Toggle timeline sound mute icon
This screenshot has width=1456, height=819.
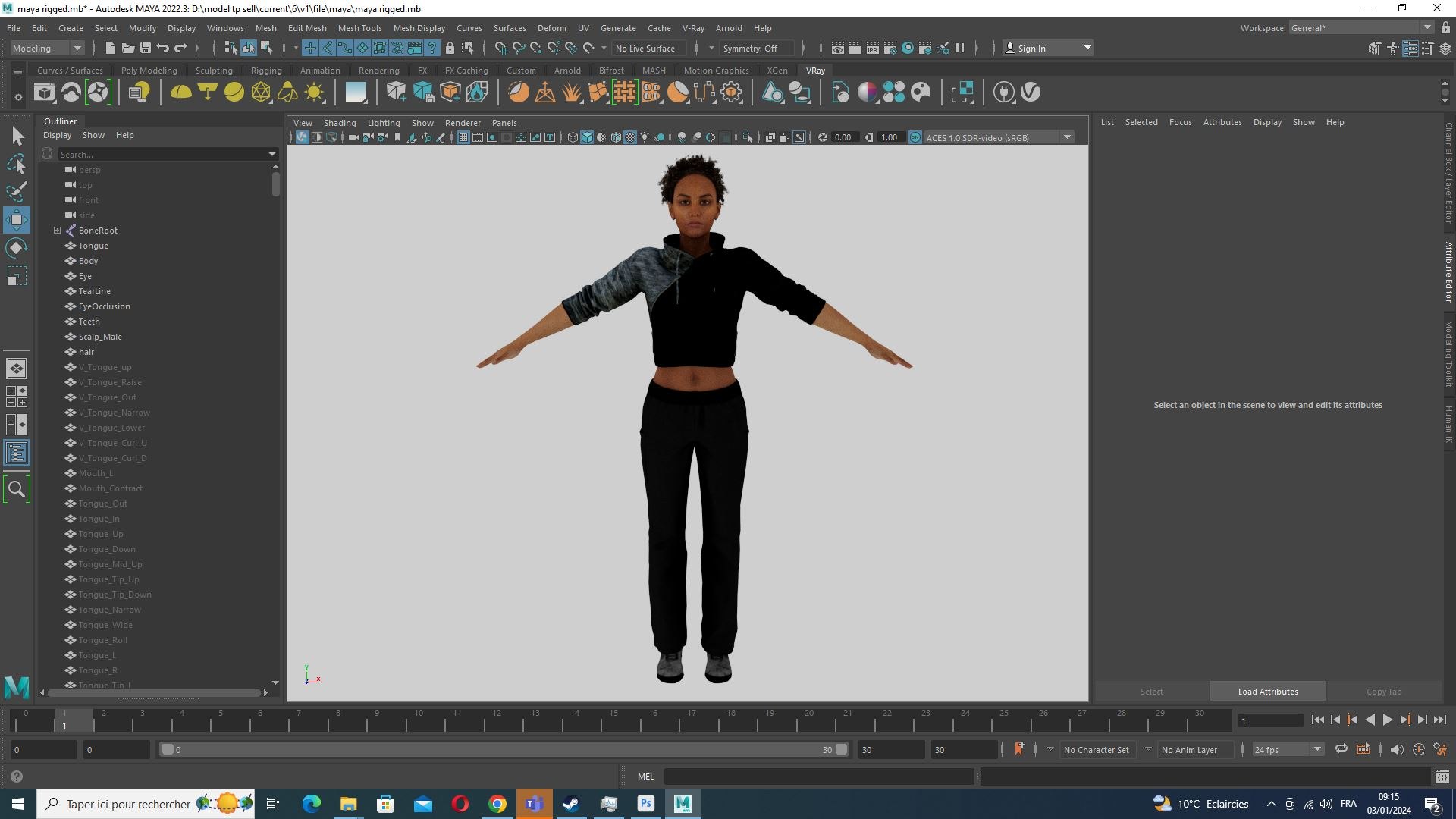coord(1397,749)
